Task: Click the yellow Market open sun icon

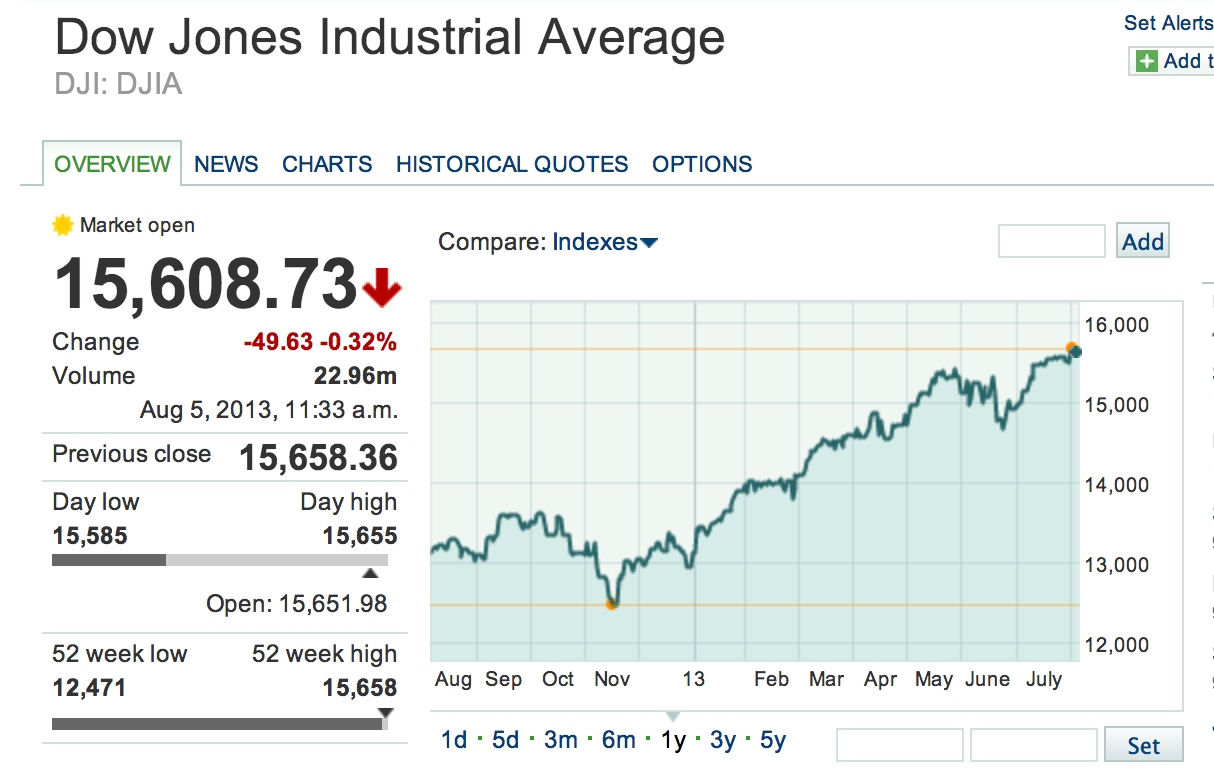Action: 63,225
